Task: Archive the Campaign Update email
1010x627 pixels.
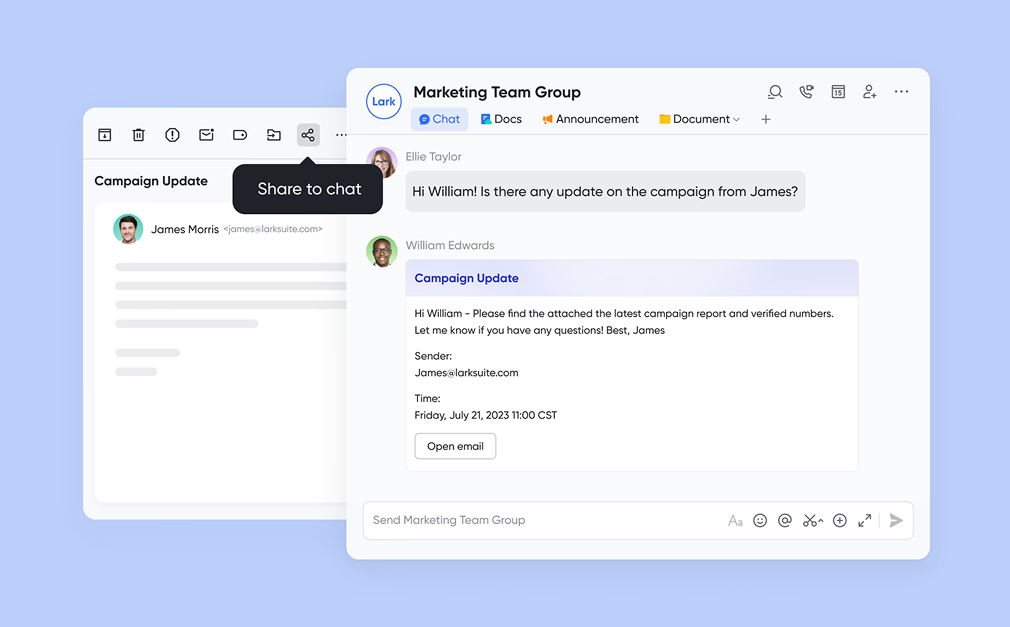Action: (x=104, y=135)
